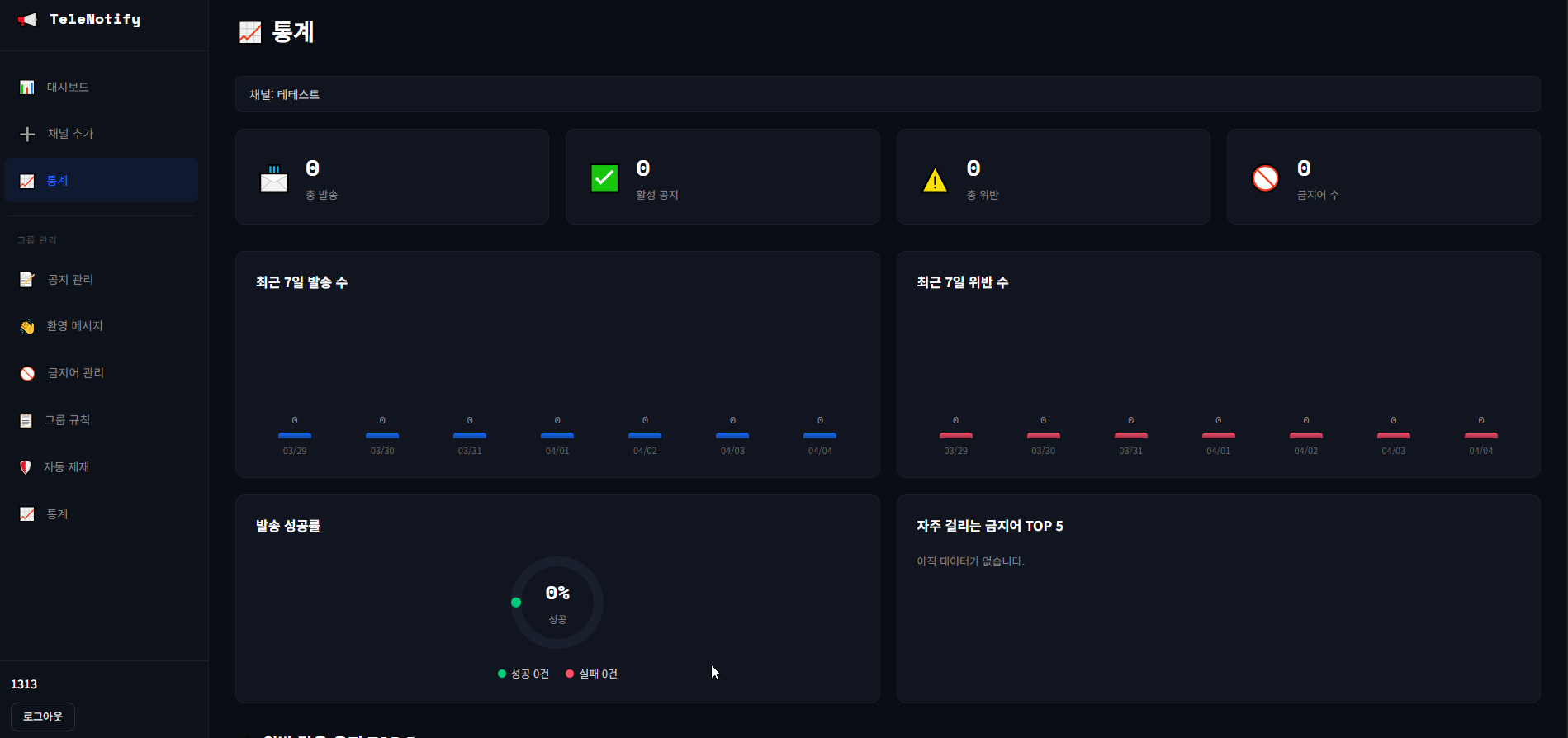This screenshot has height=738, width=1568.
Task: Click the dashboard bar chart icon
Action: (x=27, y=88)
